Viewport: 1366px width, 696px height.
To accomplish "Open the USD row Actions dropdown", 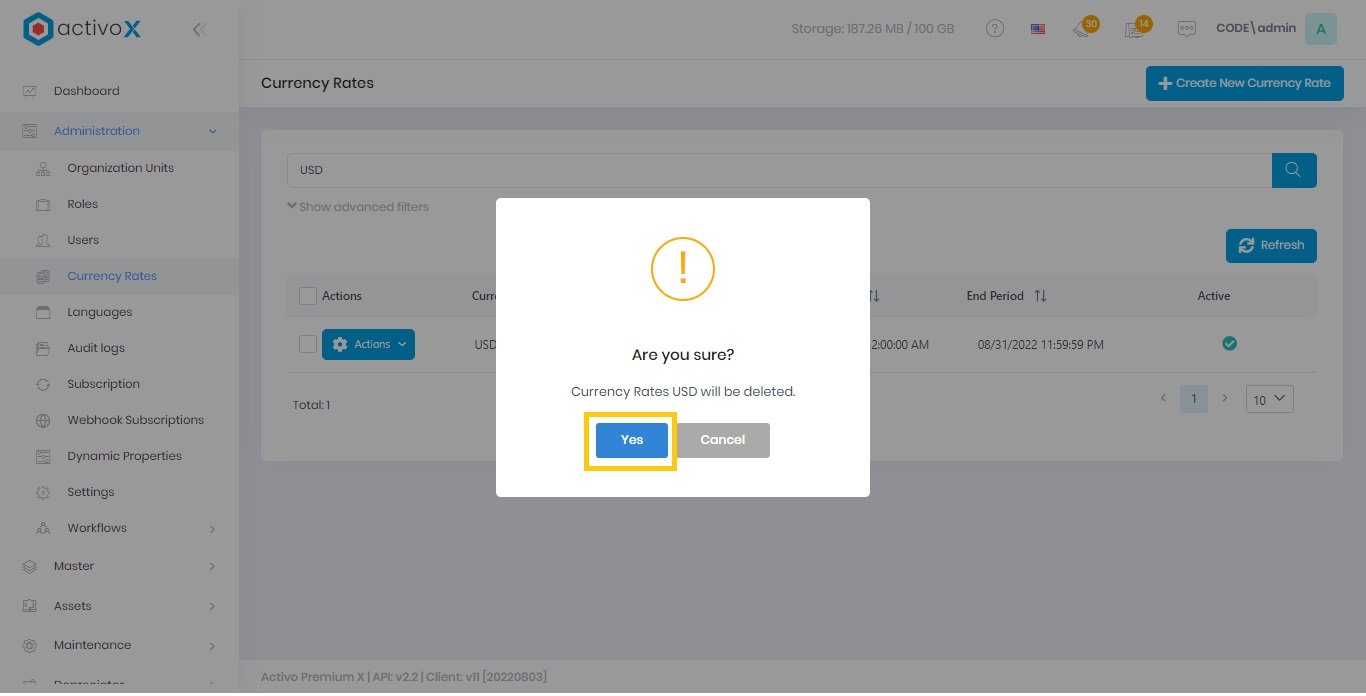I will tap(368, 344).
